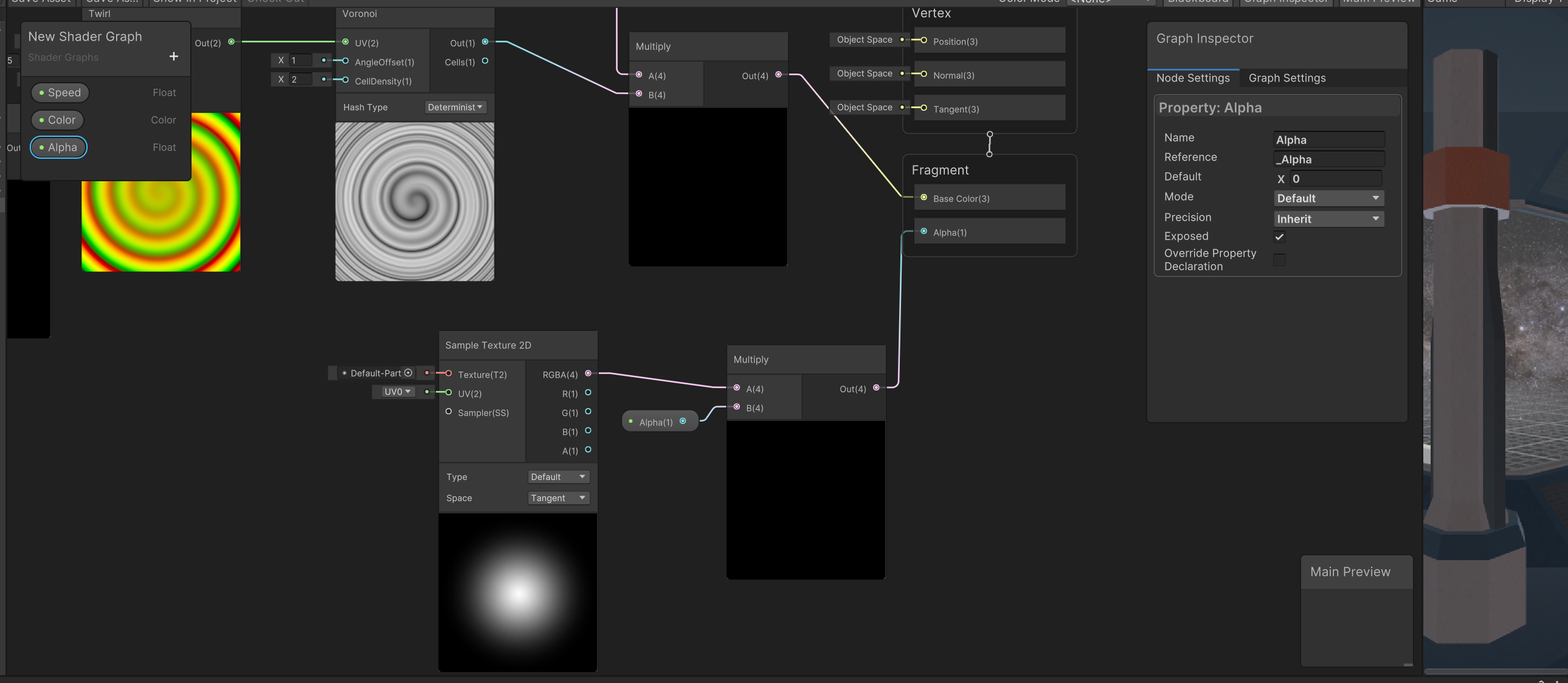Click the Sampler(SS) input port
Image resolution: width=1568 pixels, height=683 pixels.
coord(449,412)
